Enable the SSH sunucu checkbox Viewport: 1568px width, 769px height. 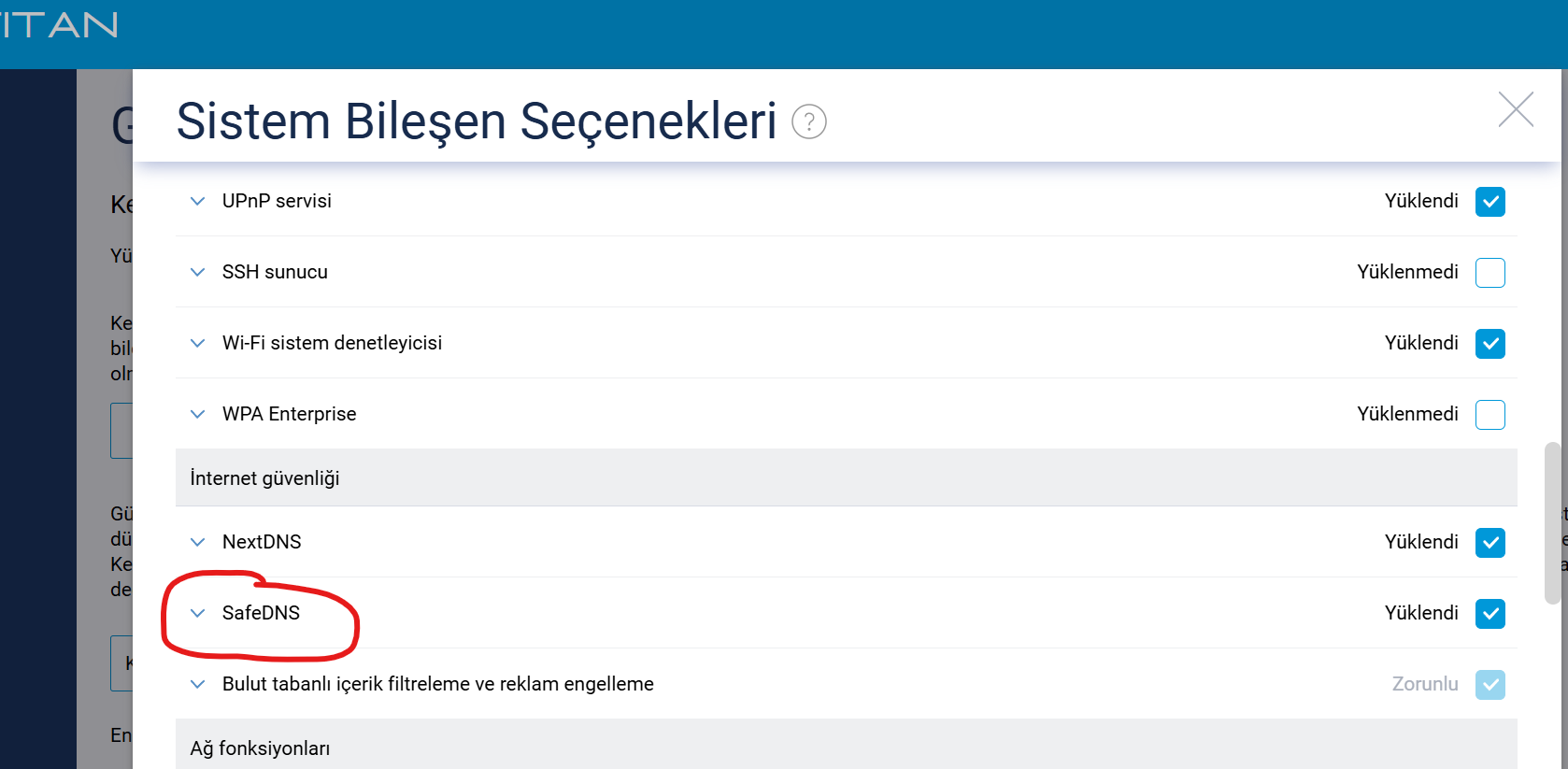click(x=1490, y=273)
